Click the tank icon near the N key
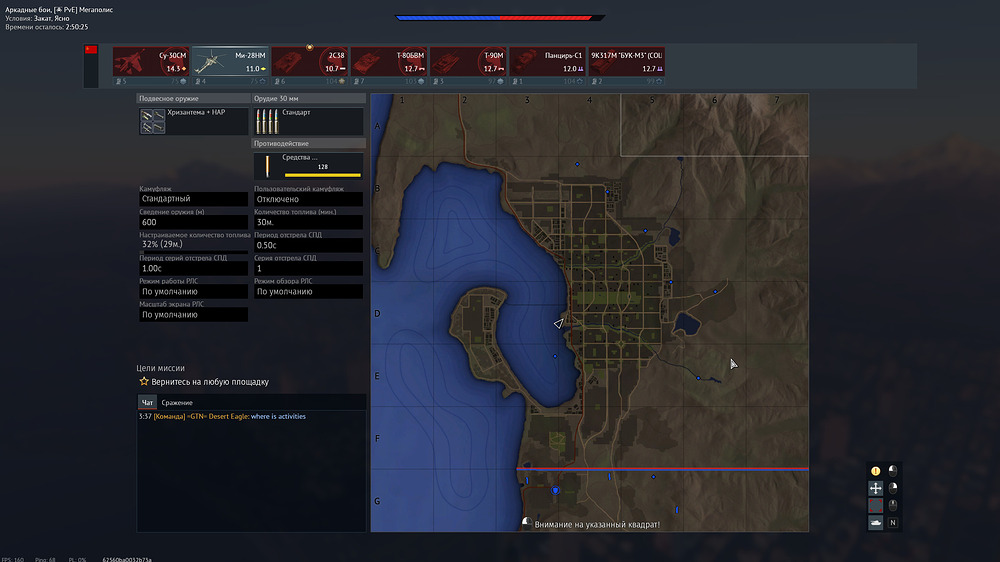 (x=876, y=522)
